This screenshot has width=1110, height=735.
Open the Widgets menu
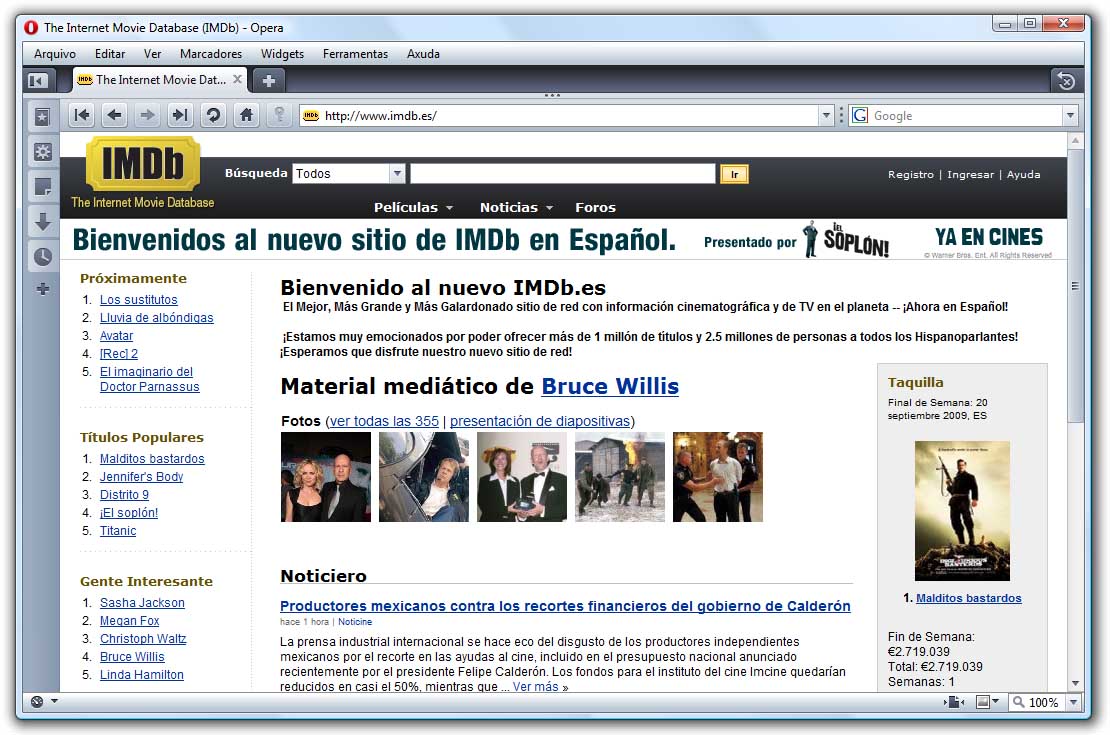click(282, 54)
